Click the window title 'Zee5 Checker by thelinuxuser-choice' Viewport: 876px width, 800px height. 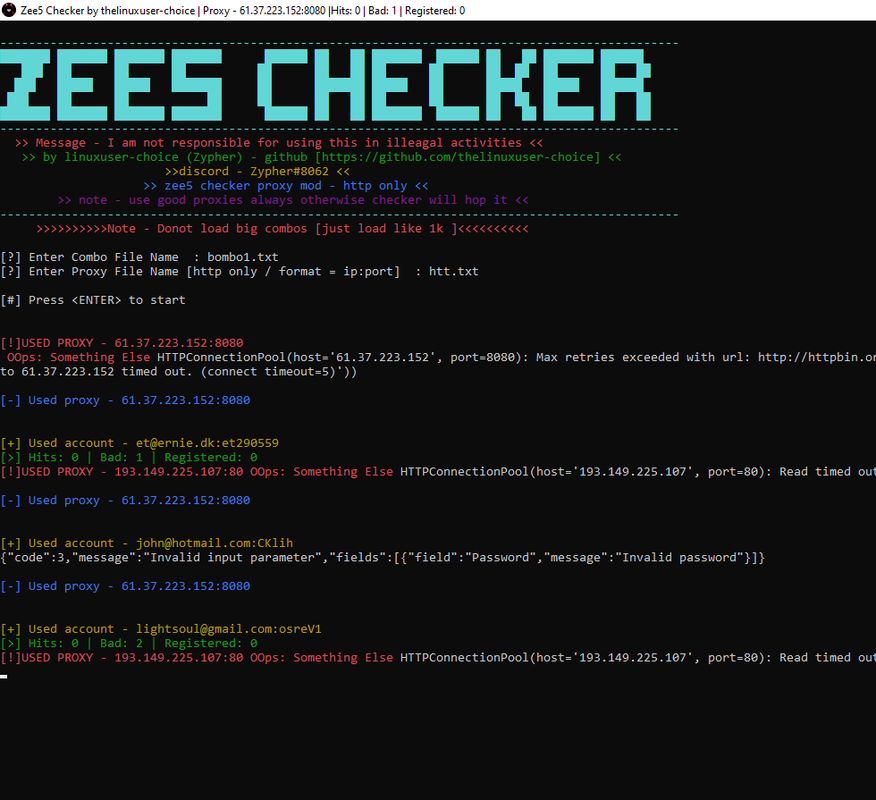[x=108, y=11]
